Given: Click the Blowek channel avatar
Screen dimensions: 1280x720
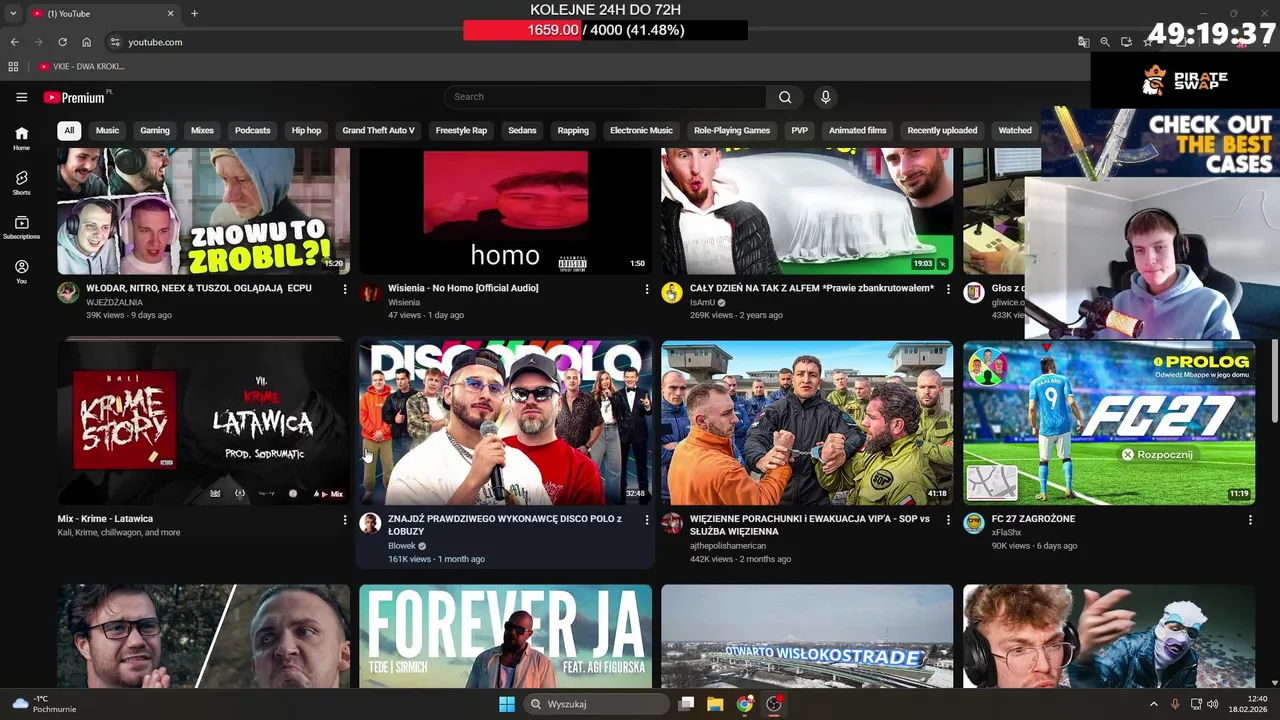Looking at the screenshot, I should 370,523.
